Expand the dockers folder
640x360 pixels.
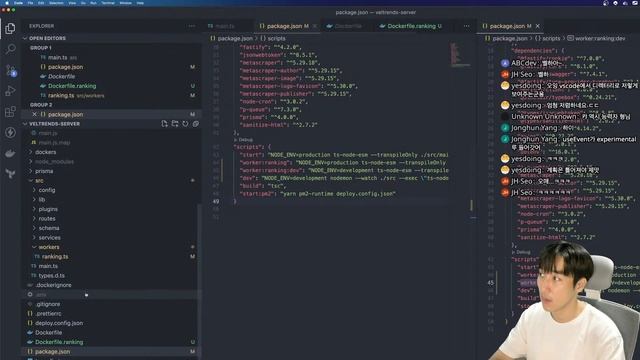tap(45, 152)
